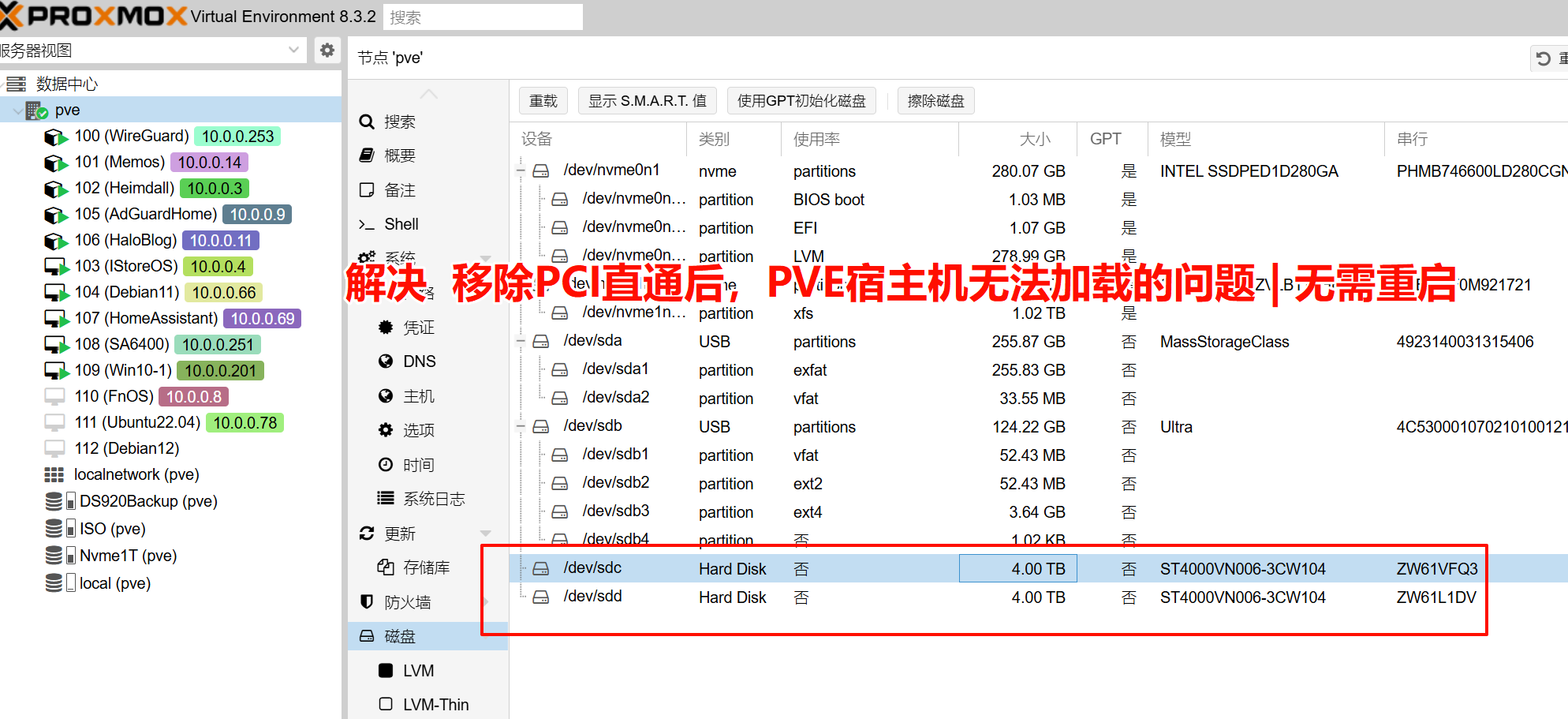
Task: Select the stopped 110 (FnOS) VM icon
Action: [x=54, y=396]
